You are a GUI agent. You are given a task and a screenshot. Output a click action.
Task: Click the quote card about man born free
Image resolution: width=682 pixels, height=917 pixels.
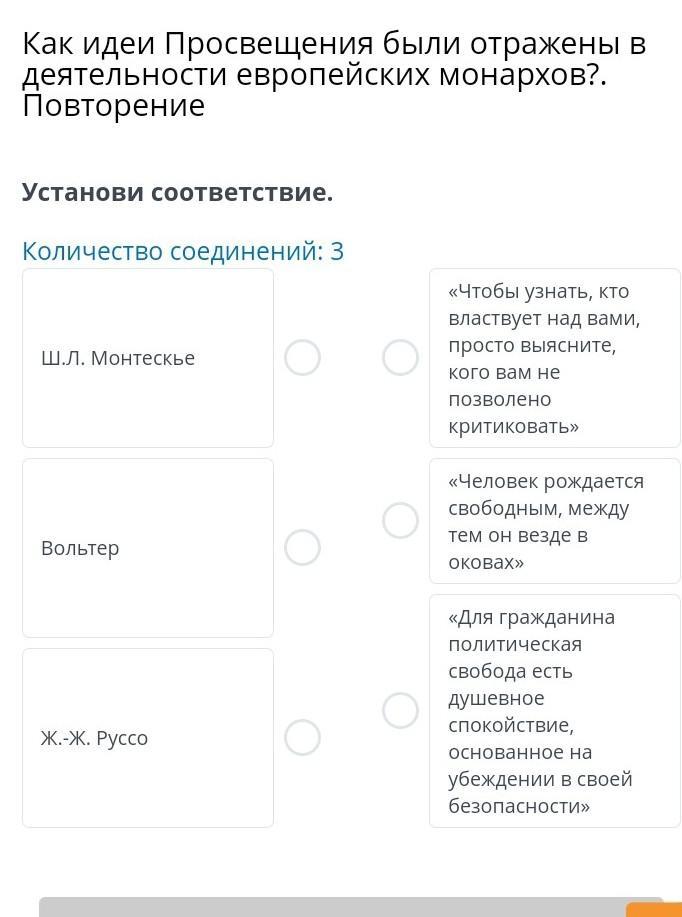pos(555,521)
